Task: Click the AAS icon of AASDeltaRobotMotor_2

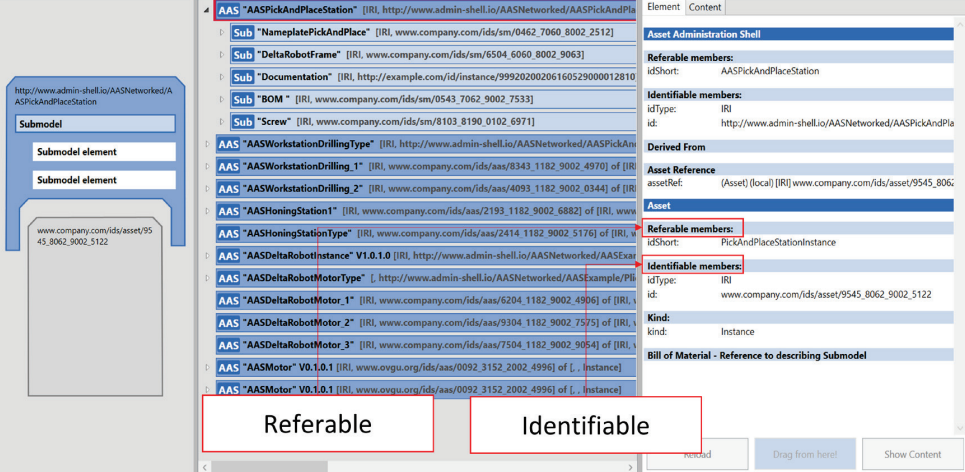Action: pos(228,322)
